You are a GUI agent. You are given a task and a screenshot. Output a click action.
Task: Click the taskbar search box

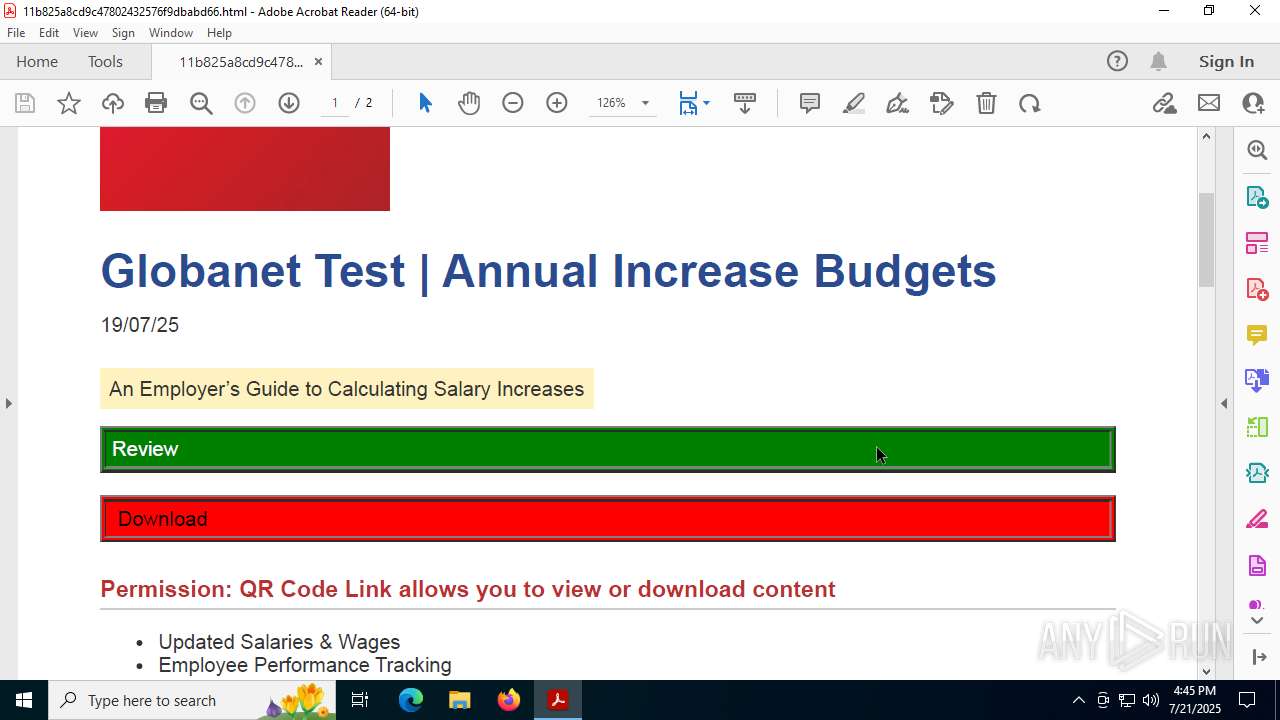(192, 700)
